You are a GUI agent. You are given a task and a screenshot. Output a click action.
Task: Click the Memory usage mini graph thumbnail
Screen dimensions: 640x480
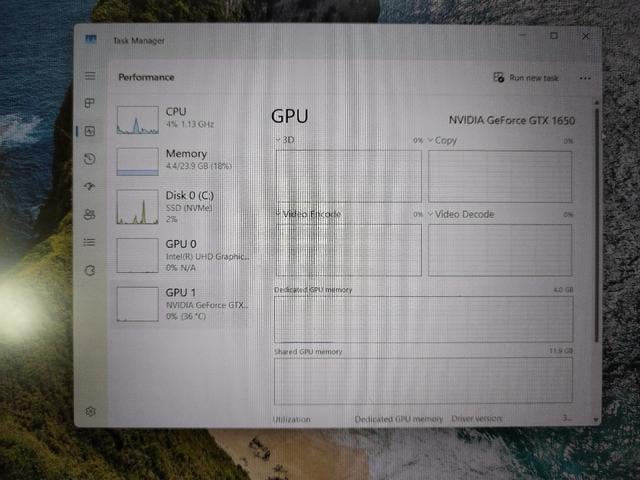point(138,162)
